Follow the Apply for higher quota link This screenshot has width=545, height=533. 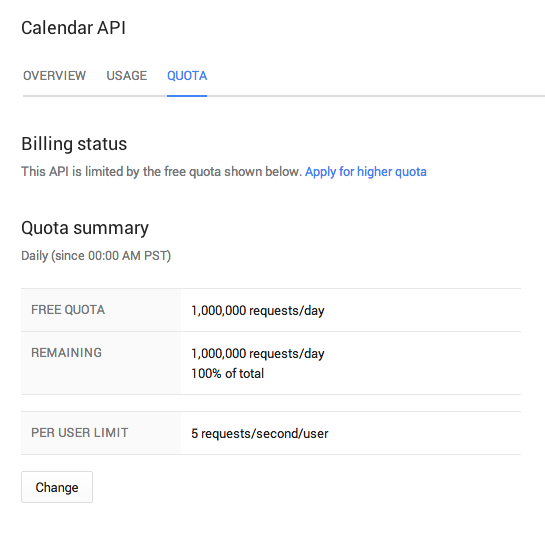(366, 171)
